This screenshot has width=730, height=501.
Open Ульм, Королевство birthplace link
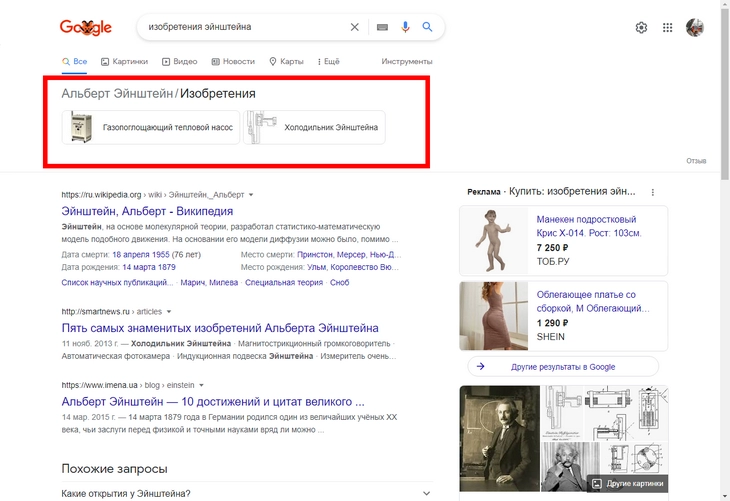tap(353, 267)
